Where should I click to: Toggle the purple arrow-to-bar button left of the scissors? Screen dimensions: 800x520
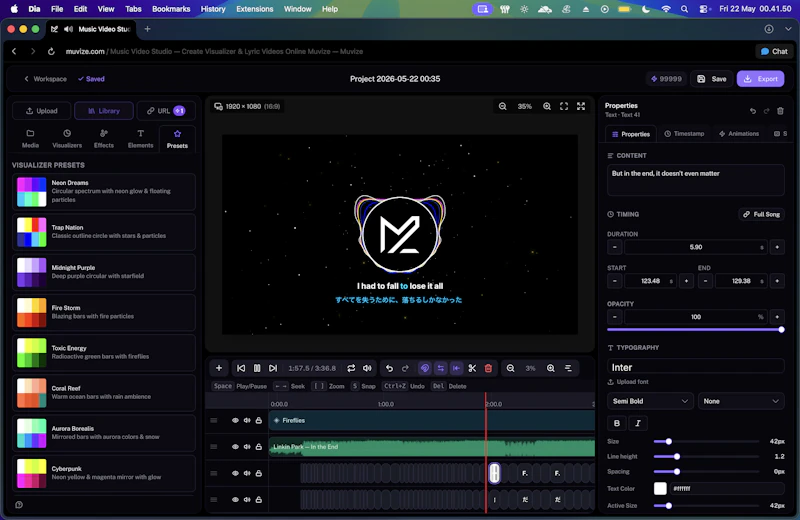point(456,368)
